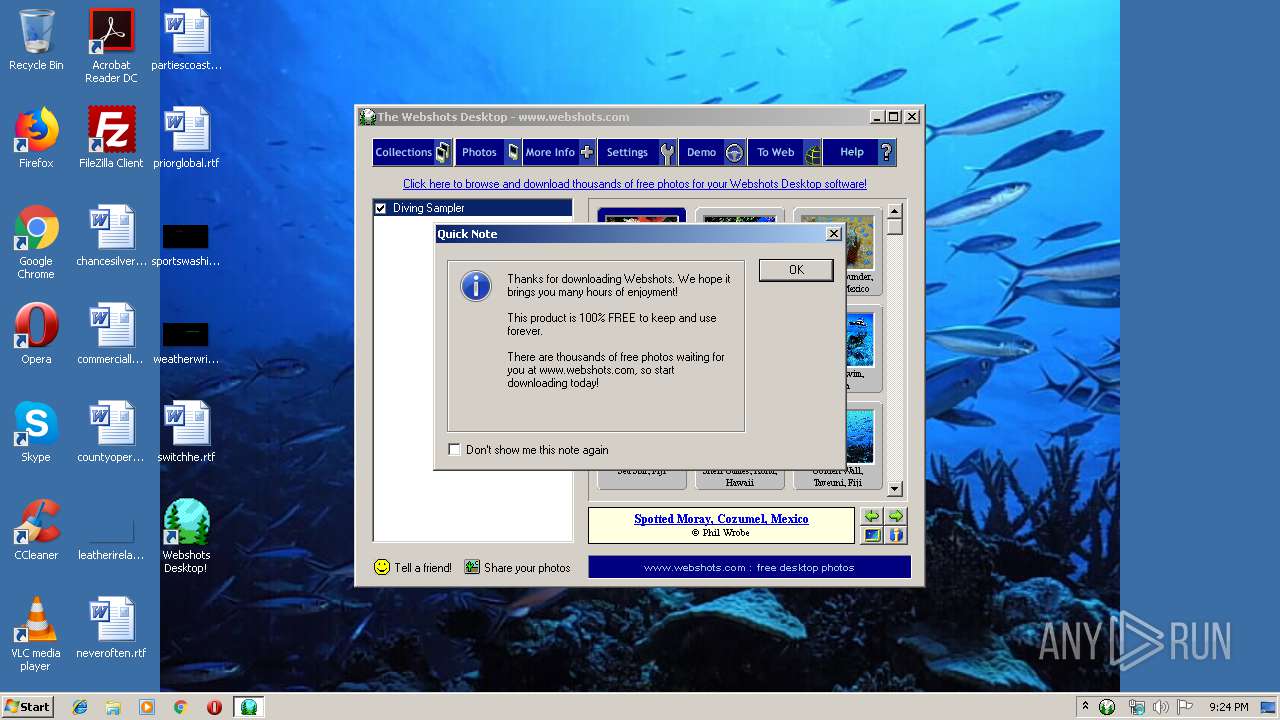Click the Webshots taskbar button
1280x720 pixels.
pyautogui.click(x=249, y=707)
